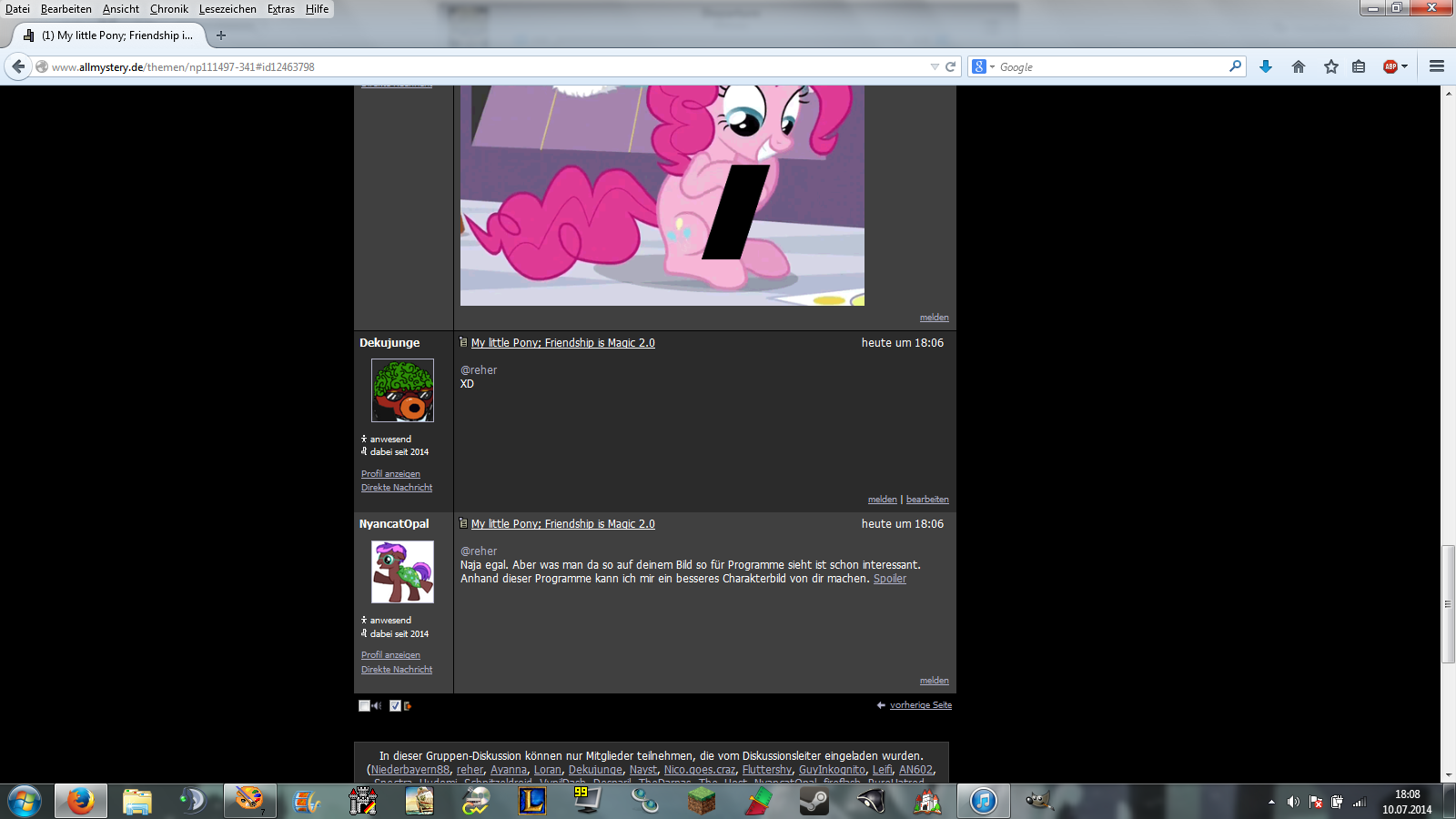Viewport: 1456px width, 819px height.
Task: Reload the page with the refresh icon
Action: pyautogui.click(x=951, y=66)
